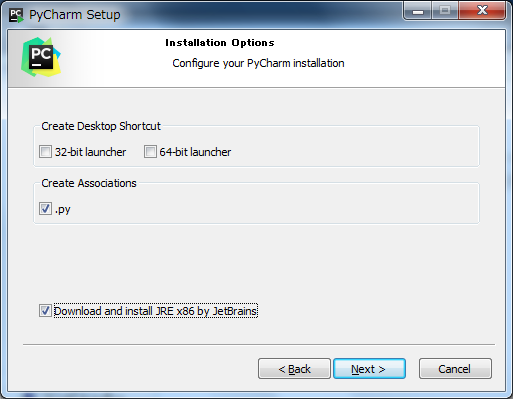Click the "Create Associations" group label
The width and height of the screenshot is (513, 399).
pyautogui.click(x=89, y=183)
